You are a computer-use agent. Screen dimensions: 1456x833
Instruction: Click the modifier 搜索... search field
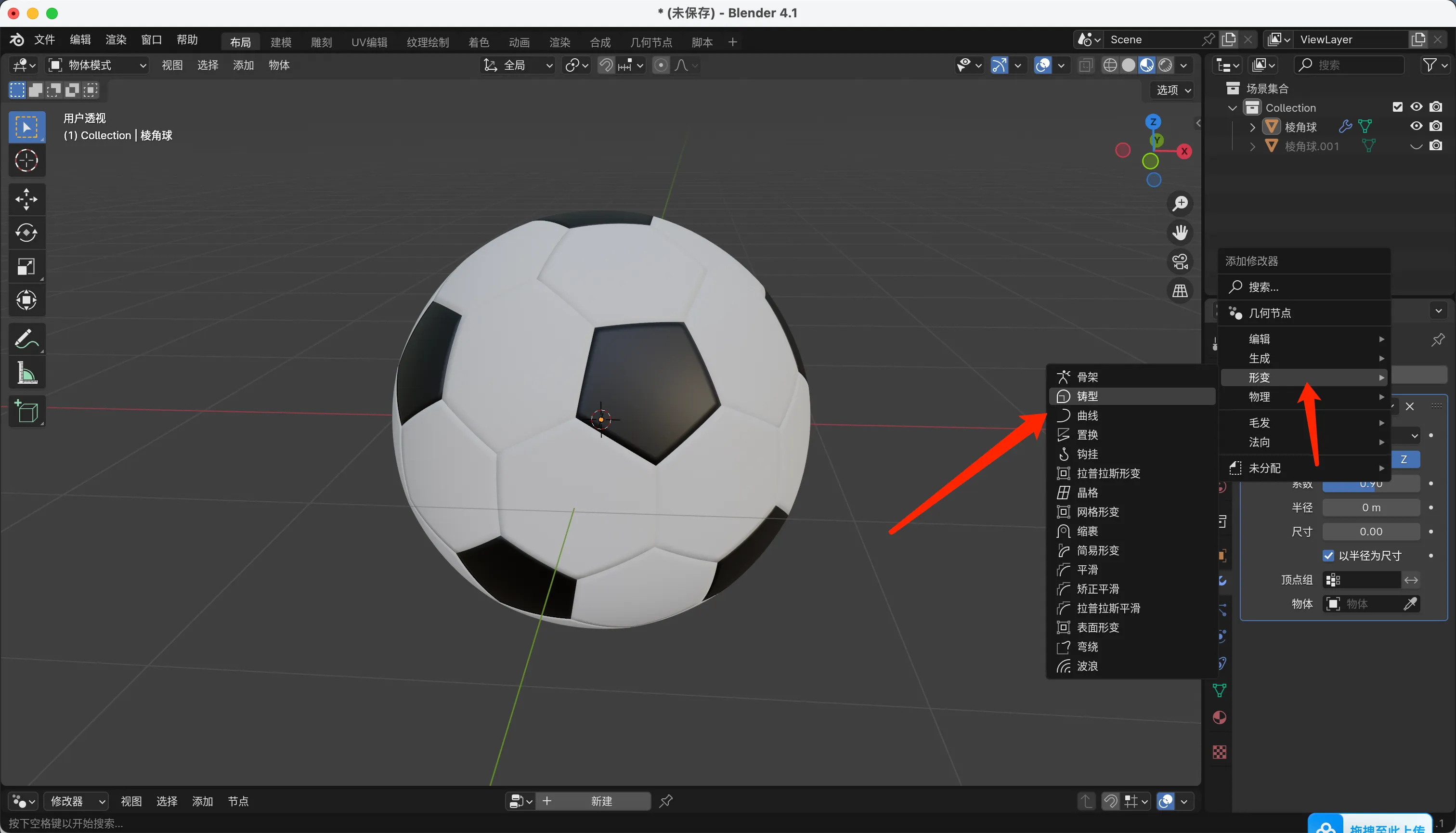pyautogui.click(x=1304, y=286)
